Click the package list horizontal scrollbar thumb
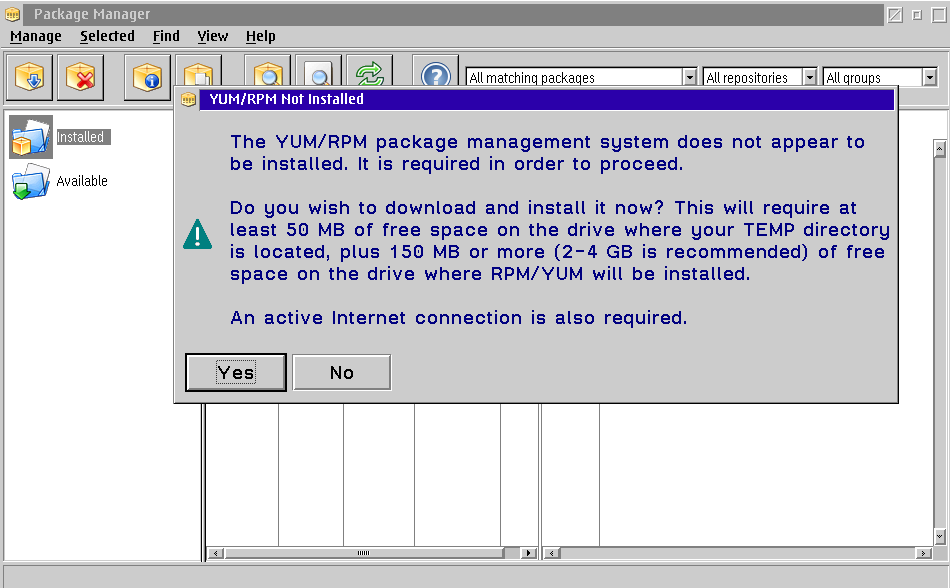The image size is (950, 588). tap(364, 553)
